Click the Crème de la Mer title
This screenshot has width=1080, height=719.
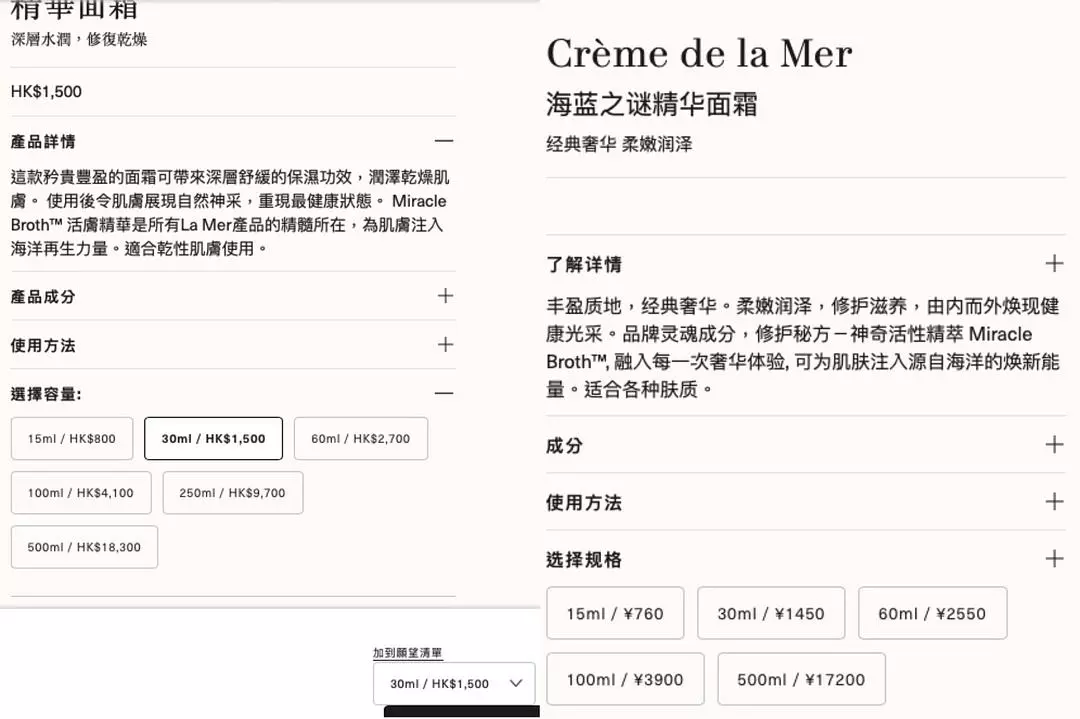click(699, 53)
